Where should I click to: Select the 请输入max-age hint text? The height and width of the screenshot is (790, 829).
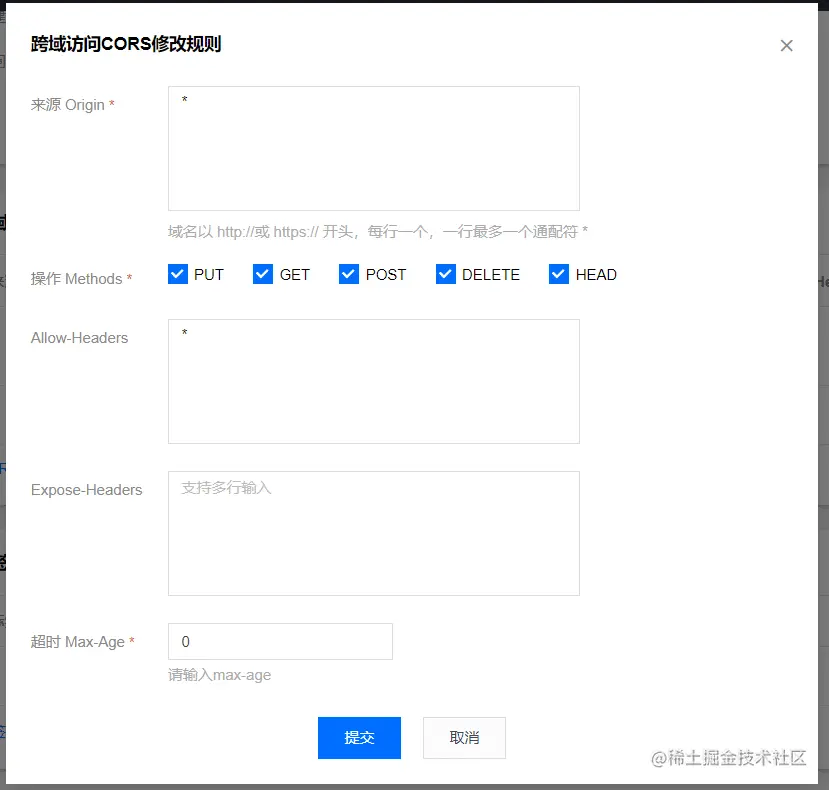(219, 675)
